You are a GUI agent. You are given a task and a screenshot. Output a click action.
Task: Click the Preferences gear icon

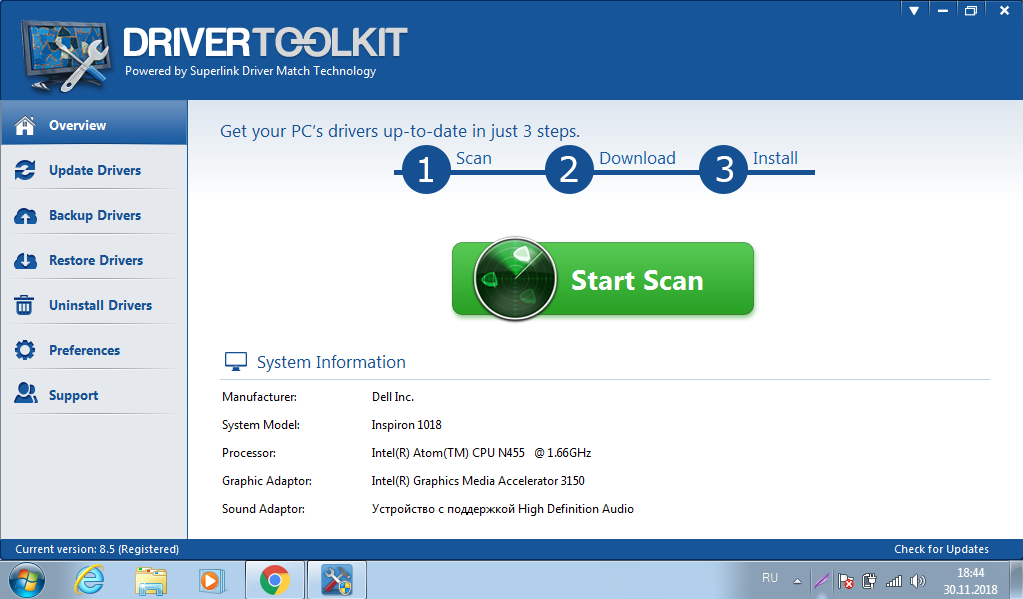[x=25, y=350]
